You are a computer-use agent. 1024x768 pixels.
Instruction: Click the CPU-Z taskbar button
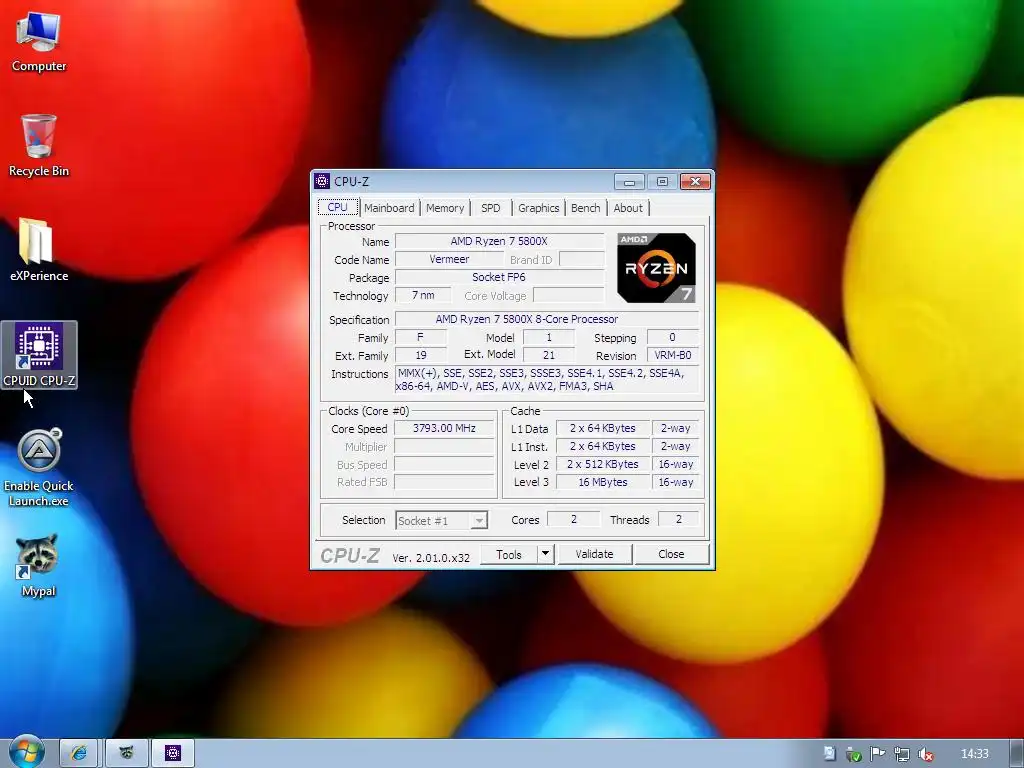[x=173, y=753]
